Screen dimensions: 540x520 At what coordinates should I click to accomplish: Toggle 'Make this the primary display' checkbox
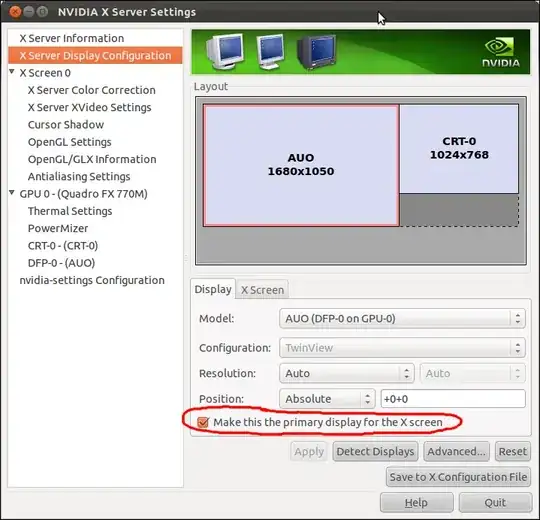tap(203, 422)
